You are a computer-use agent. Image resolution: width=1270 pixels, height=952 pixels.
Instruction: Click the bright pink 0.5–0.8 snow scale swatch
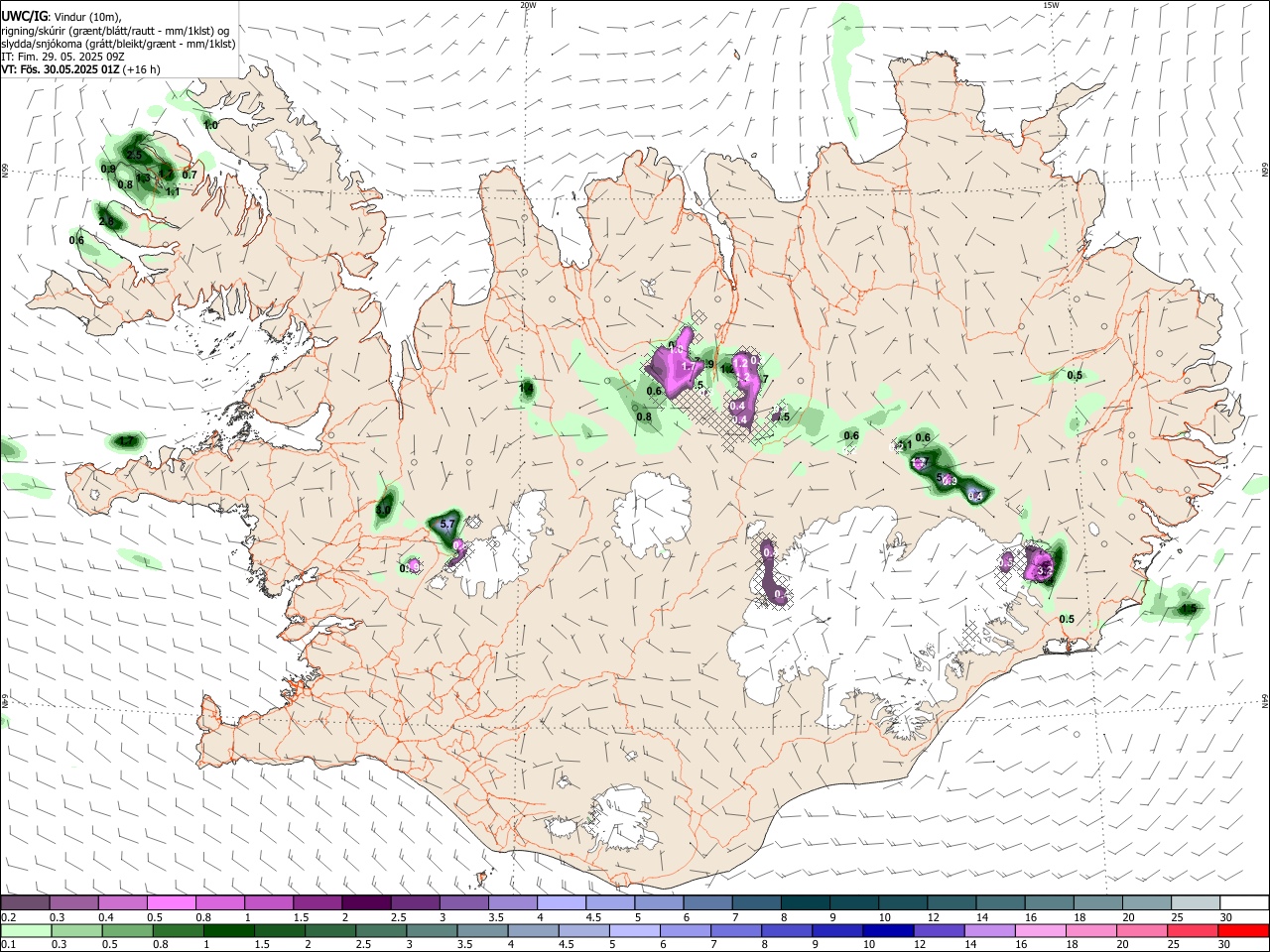click(171, 903)
